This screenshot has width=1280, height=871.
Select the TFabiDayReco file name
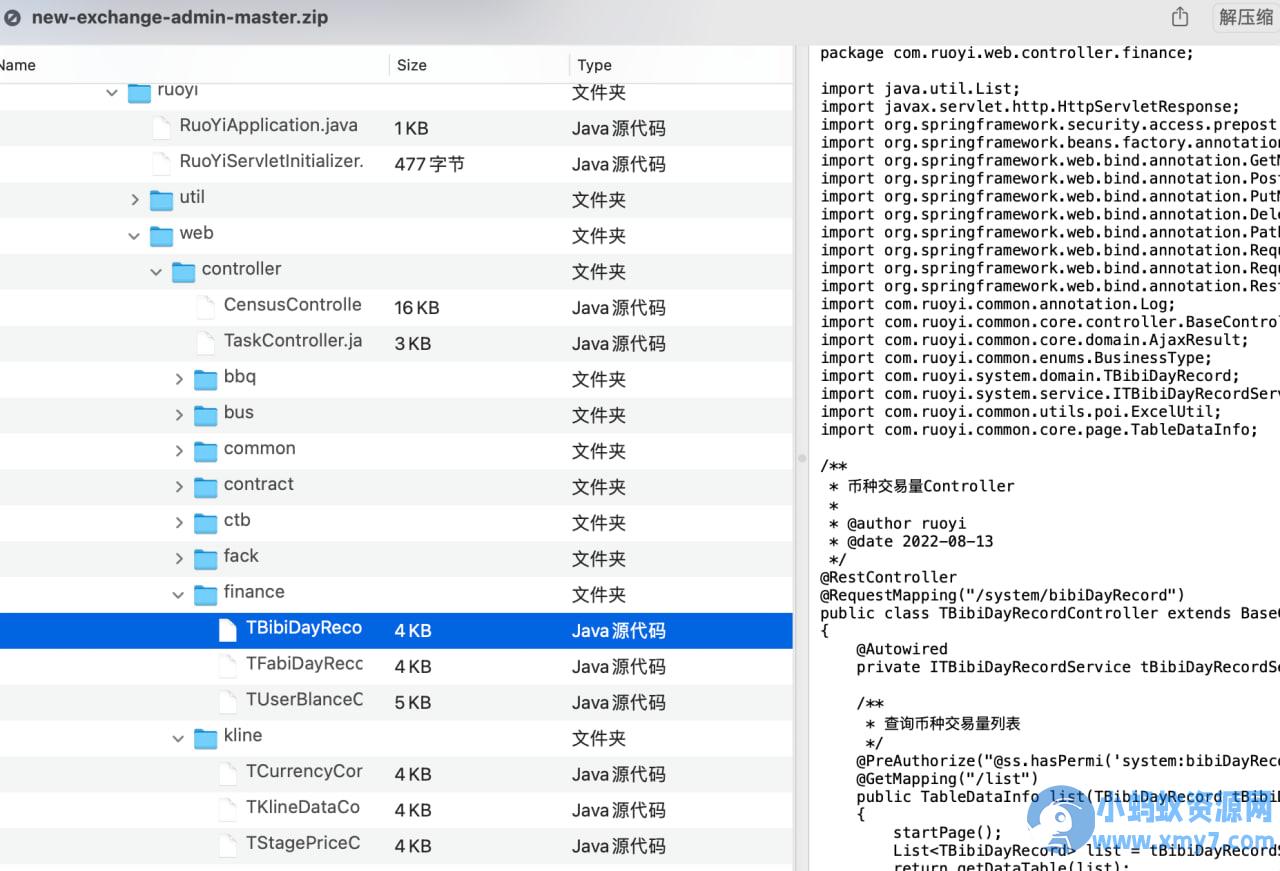pyautogui.click(x=304, y=664)
